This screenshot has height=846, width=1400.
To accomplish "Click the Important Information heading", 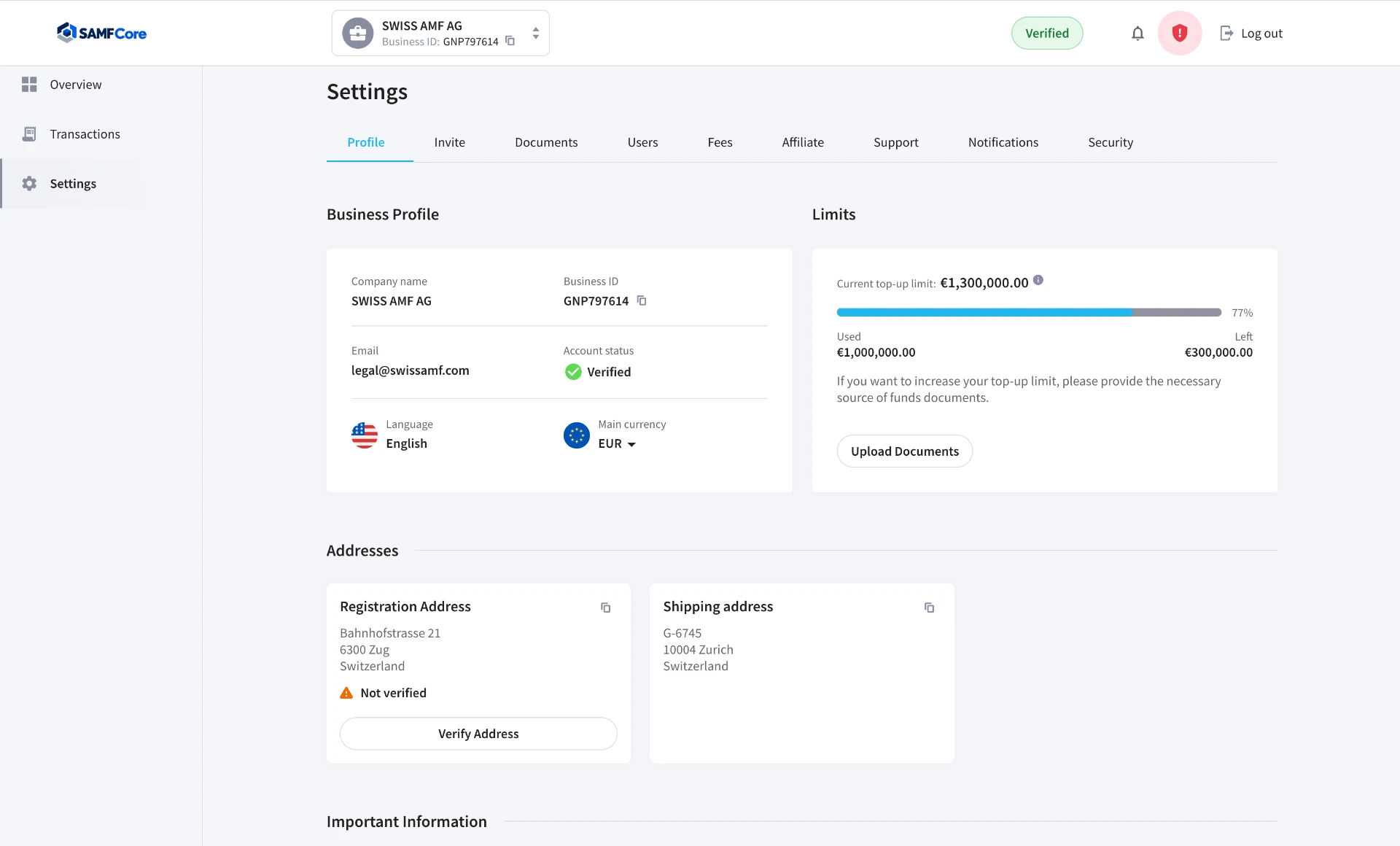I will (x=406, y=822).
